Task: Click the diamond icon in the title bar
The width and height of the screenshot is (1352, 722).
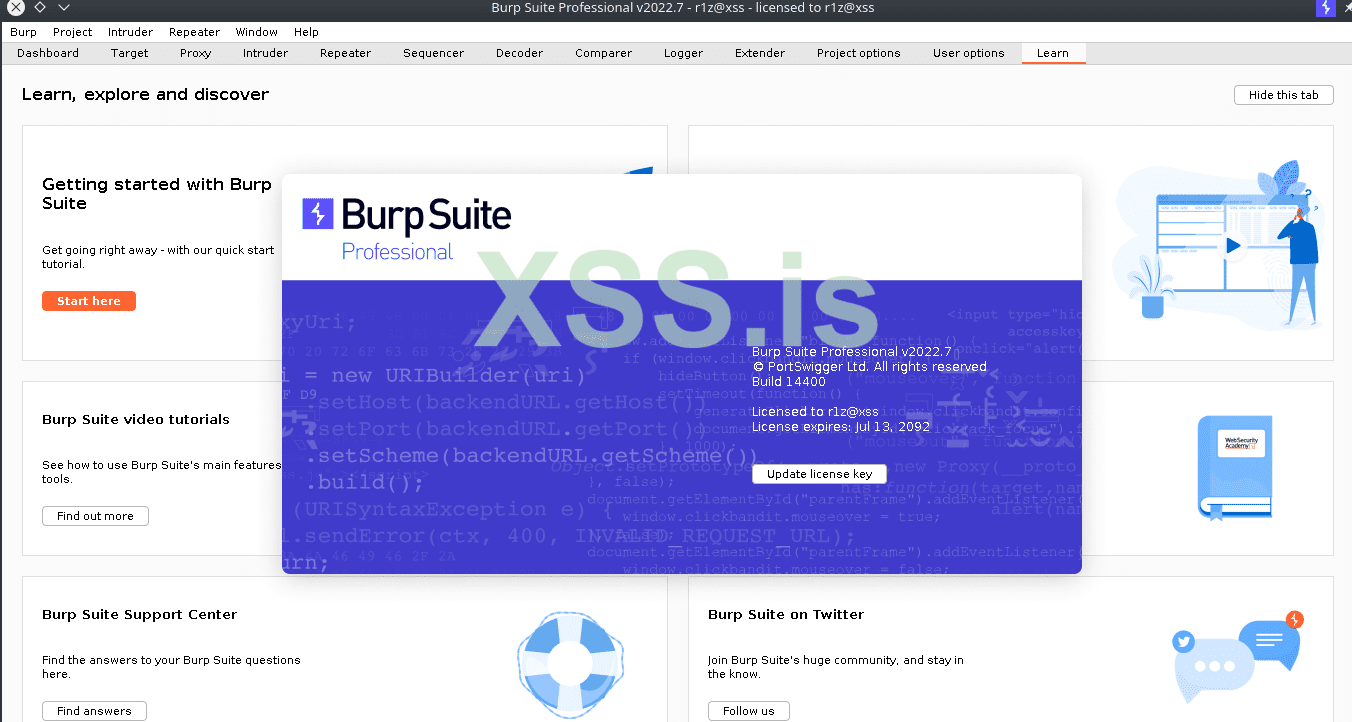Action: click(40, 8)
